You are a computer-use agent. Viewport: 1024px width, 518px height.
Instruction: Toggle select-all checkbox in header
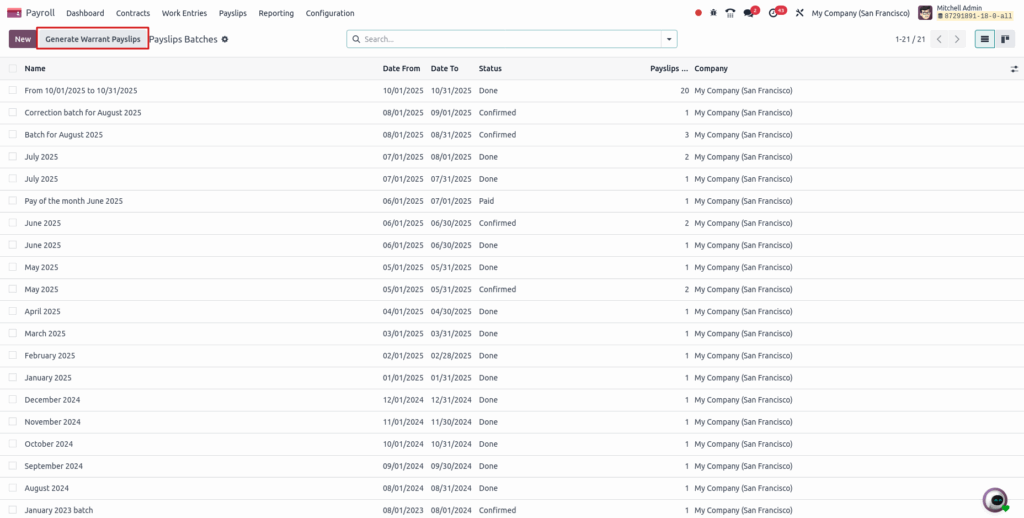[12, 68]
